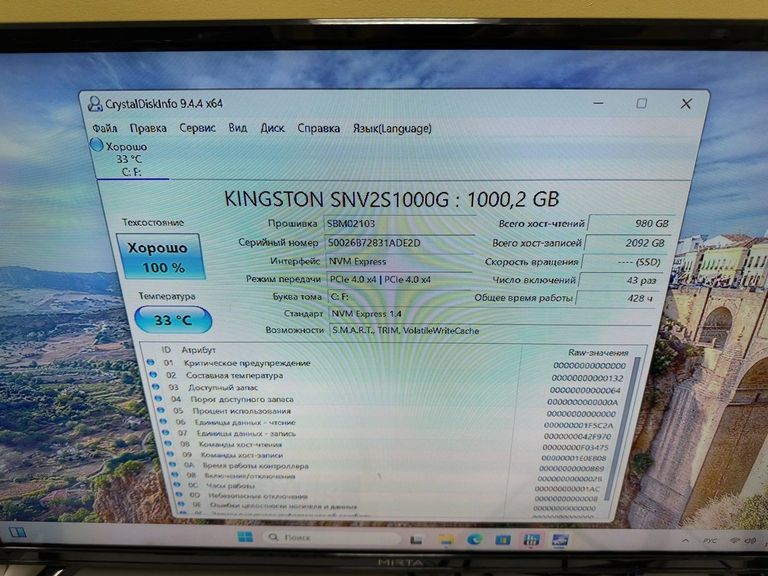Click the Стандарт field NVM Express 1.4
The height and width of the screenshot is (576, 768).
click(x=490, y=313)
